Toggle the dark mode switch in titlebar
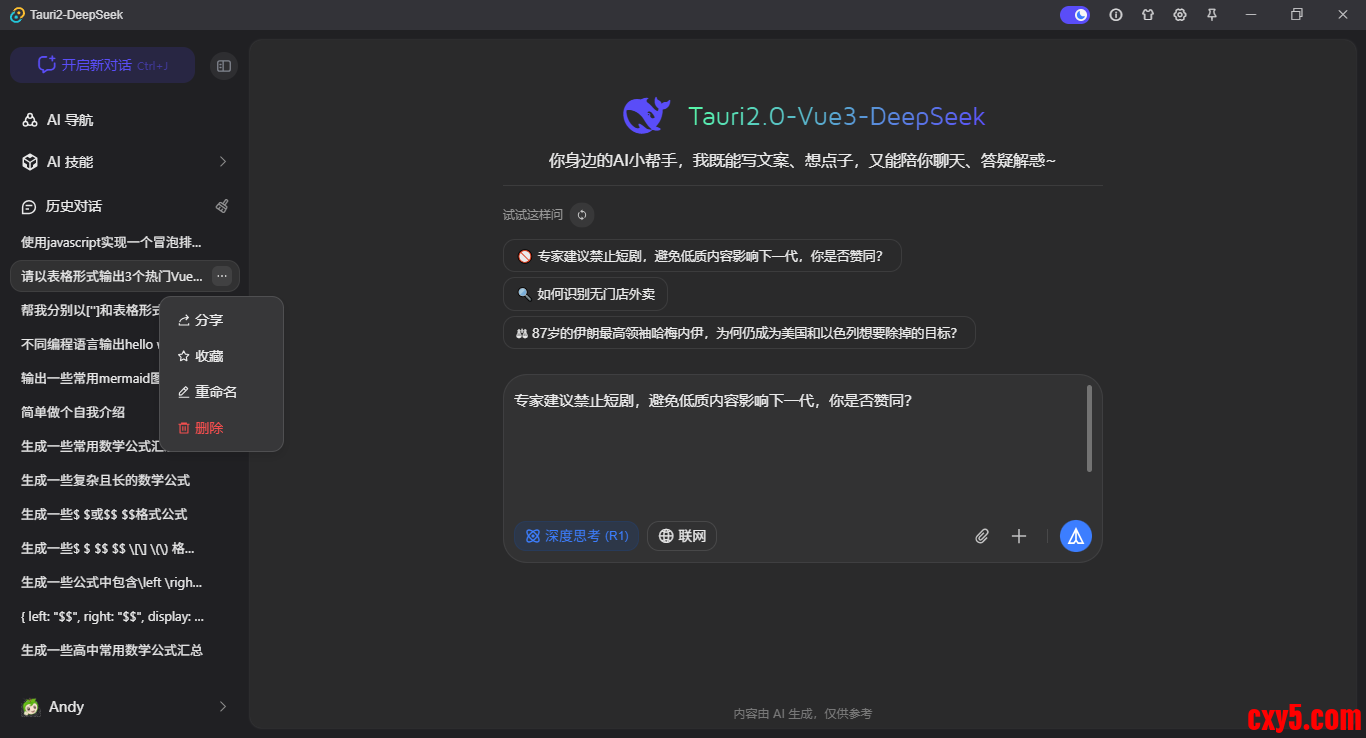Image resolution: width=1366 pixels, height=738 pixels. tap(1074, 14)
